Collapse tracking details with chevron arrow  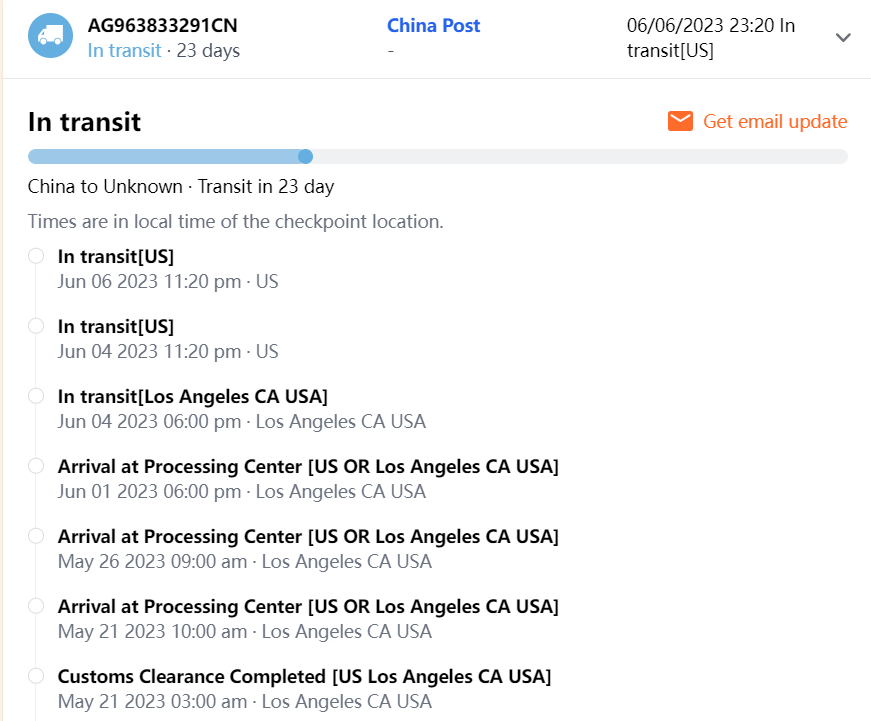pos(843,37)
